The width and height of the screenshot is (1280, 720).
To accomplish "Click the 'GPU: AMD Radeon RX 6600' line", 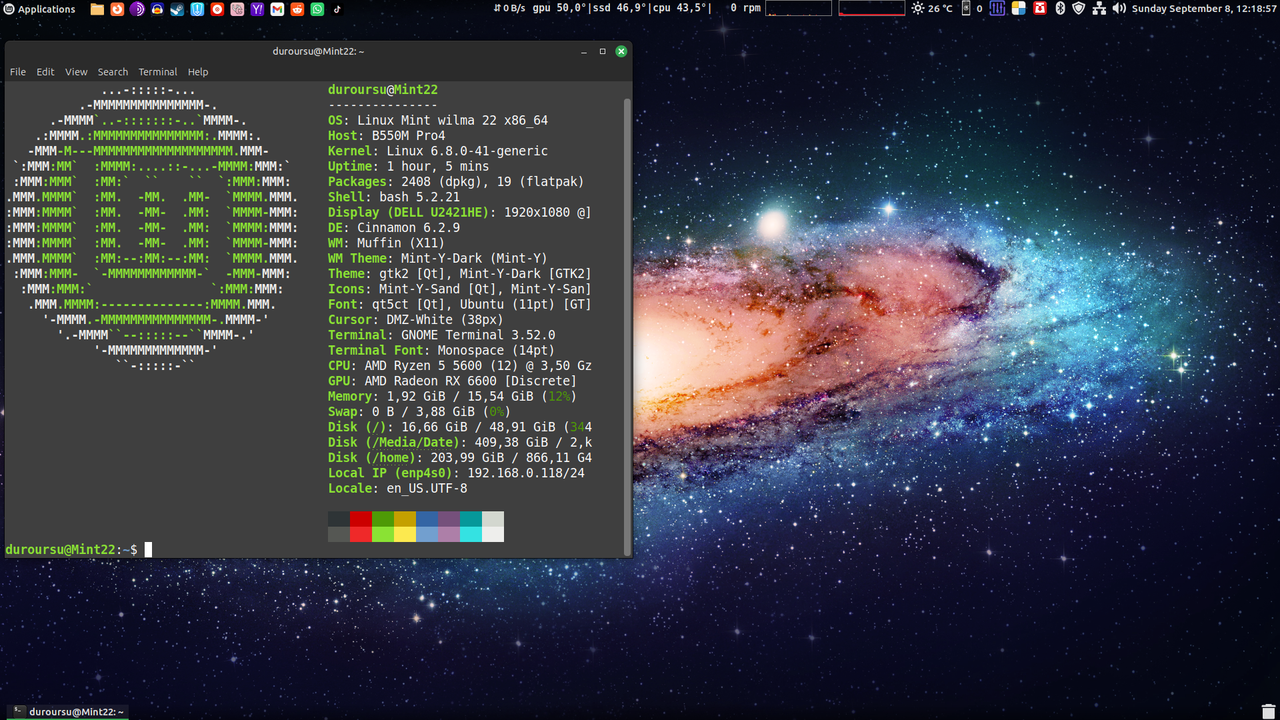I will [x=452, y=381].
